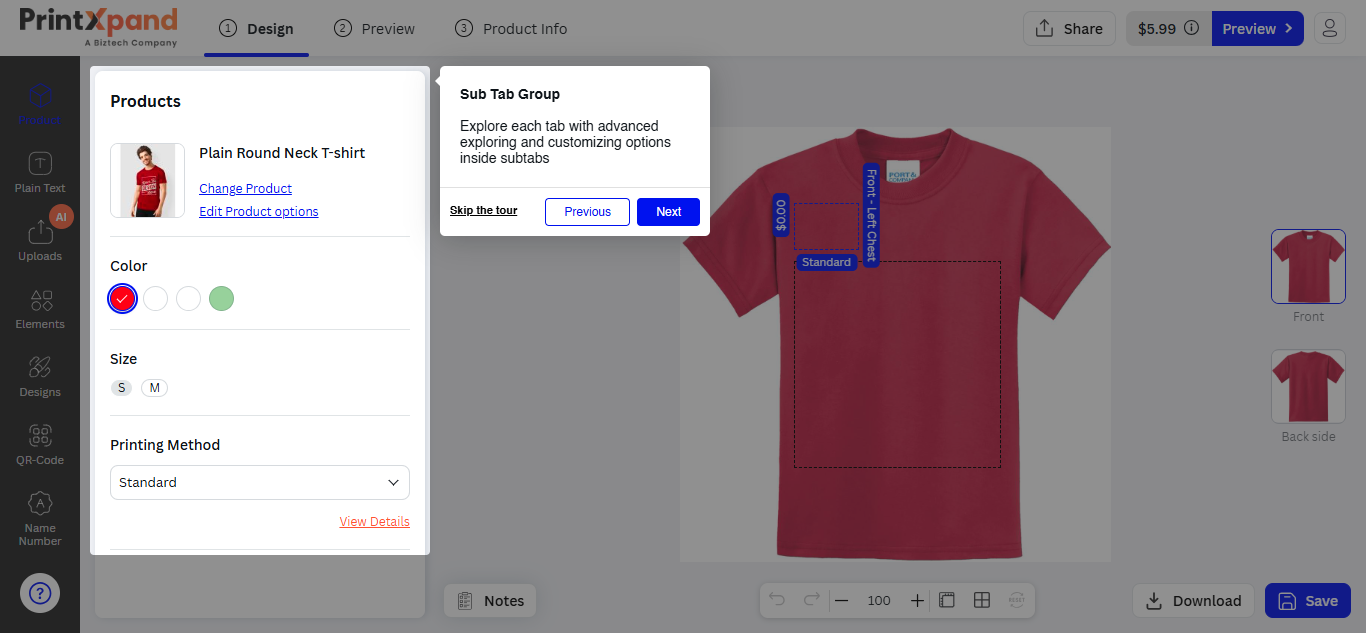The width and height of the screenshot is (1366, 633).
Task: Select the Plain Text tool
Action: pyautogui.click(x=40, y=172)
